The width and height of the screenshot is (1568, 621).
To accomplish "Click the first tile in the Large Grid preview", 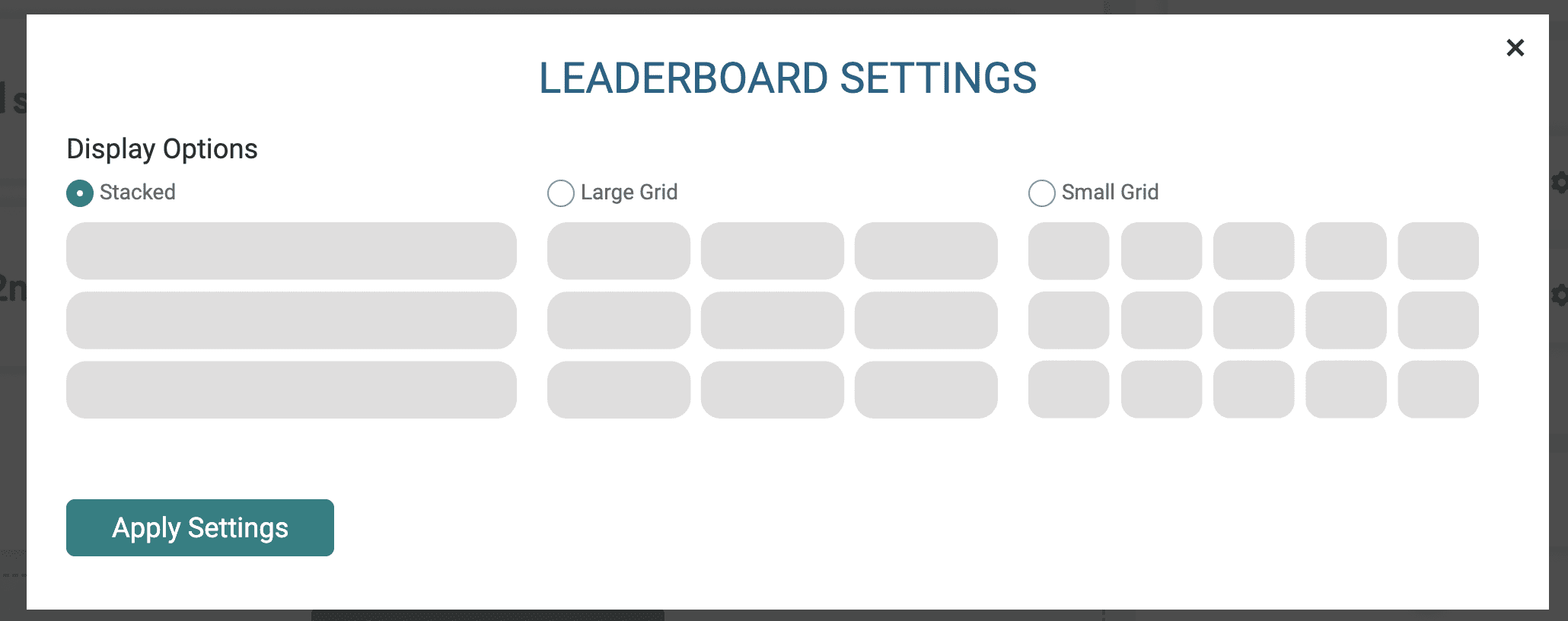I will point(619,250).
